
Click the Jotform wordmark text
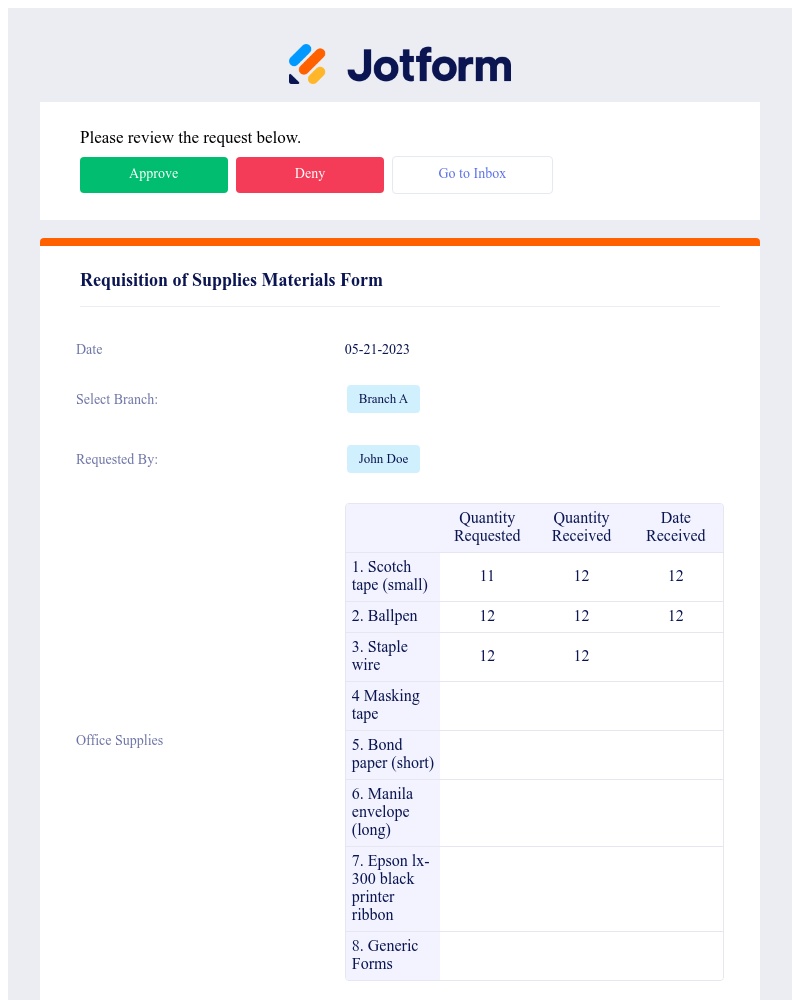429,64
